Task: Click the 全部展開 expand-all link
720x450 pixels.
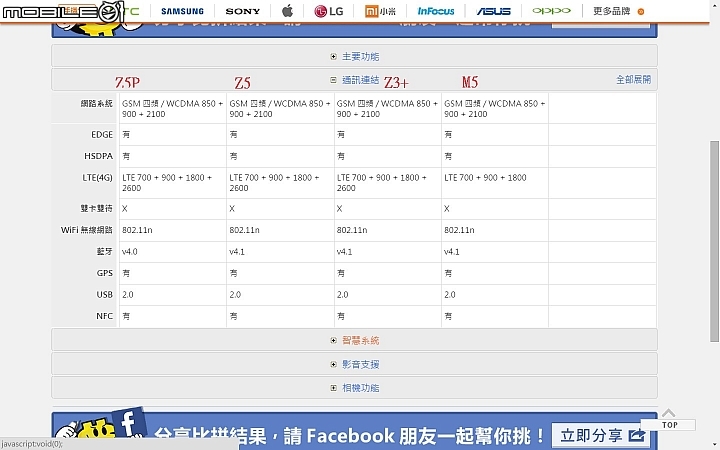Action: point(633,79)
